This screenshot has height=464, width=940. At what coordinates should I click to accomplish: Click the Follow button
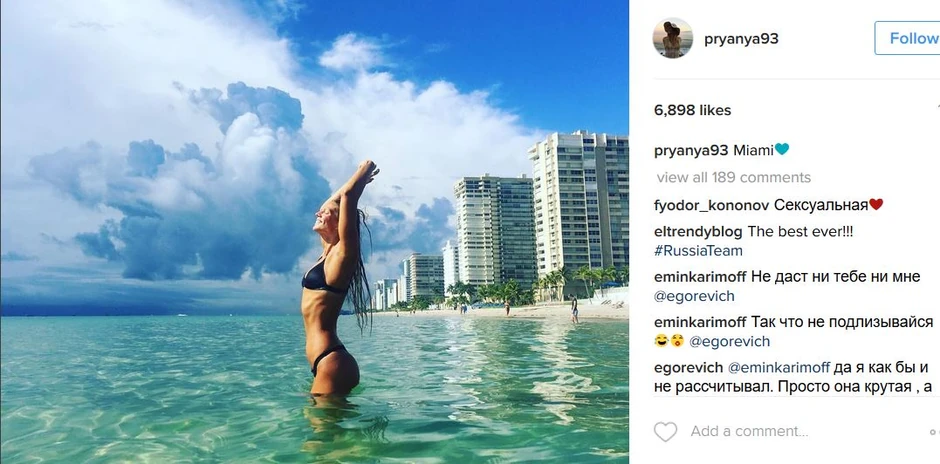909,38
